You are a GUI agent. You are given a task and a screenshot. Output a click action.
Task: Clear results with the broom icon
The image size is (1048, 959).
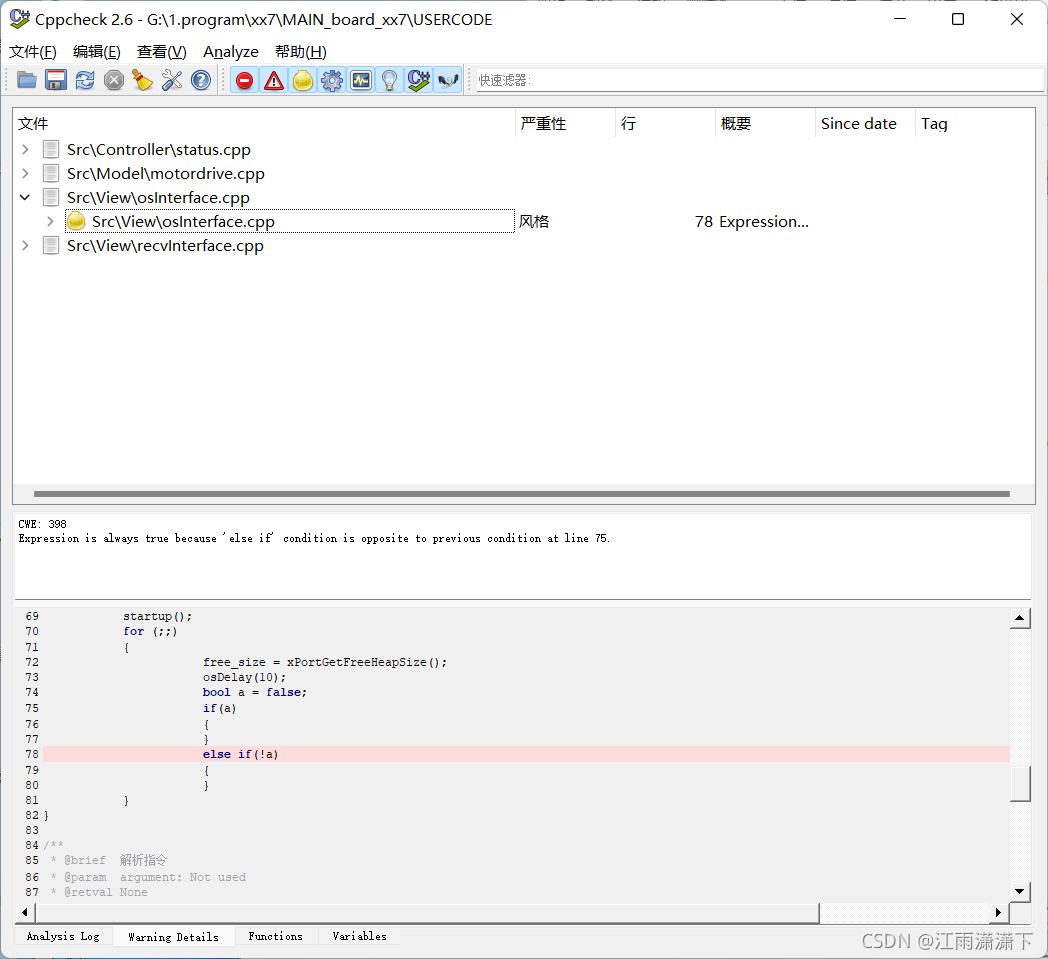(x=142, y=80)
